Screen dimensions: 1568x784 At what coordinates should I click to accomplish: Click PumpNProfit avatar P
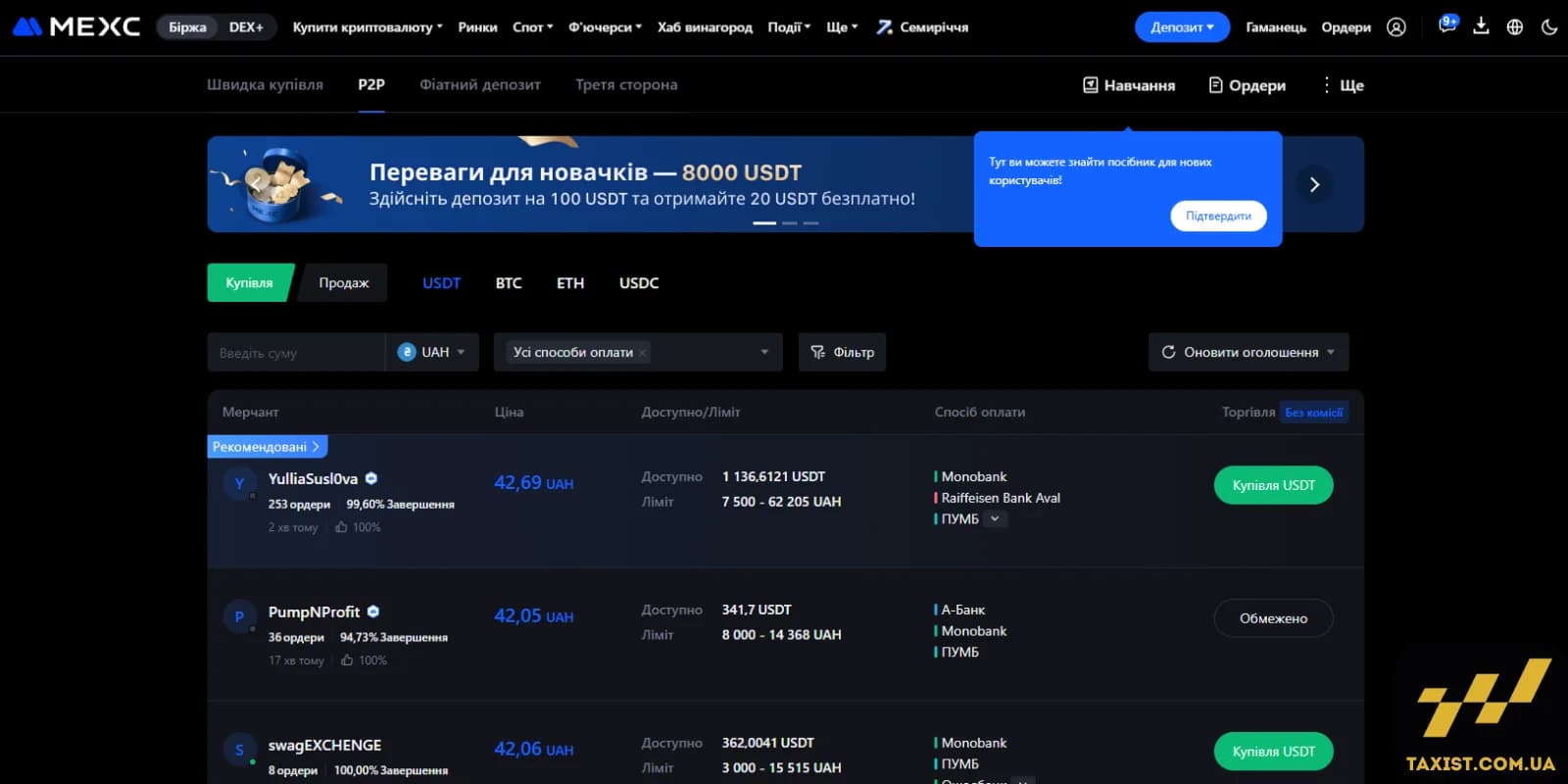[239, 616]
